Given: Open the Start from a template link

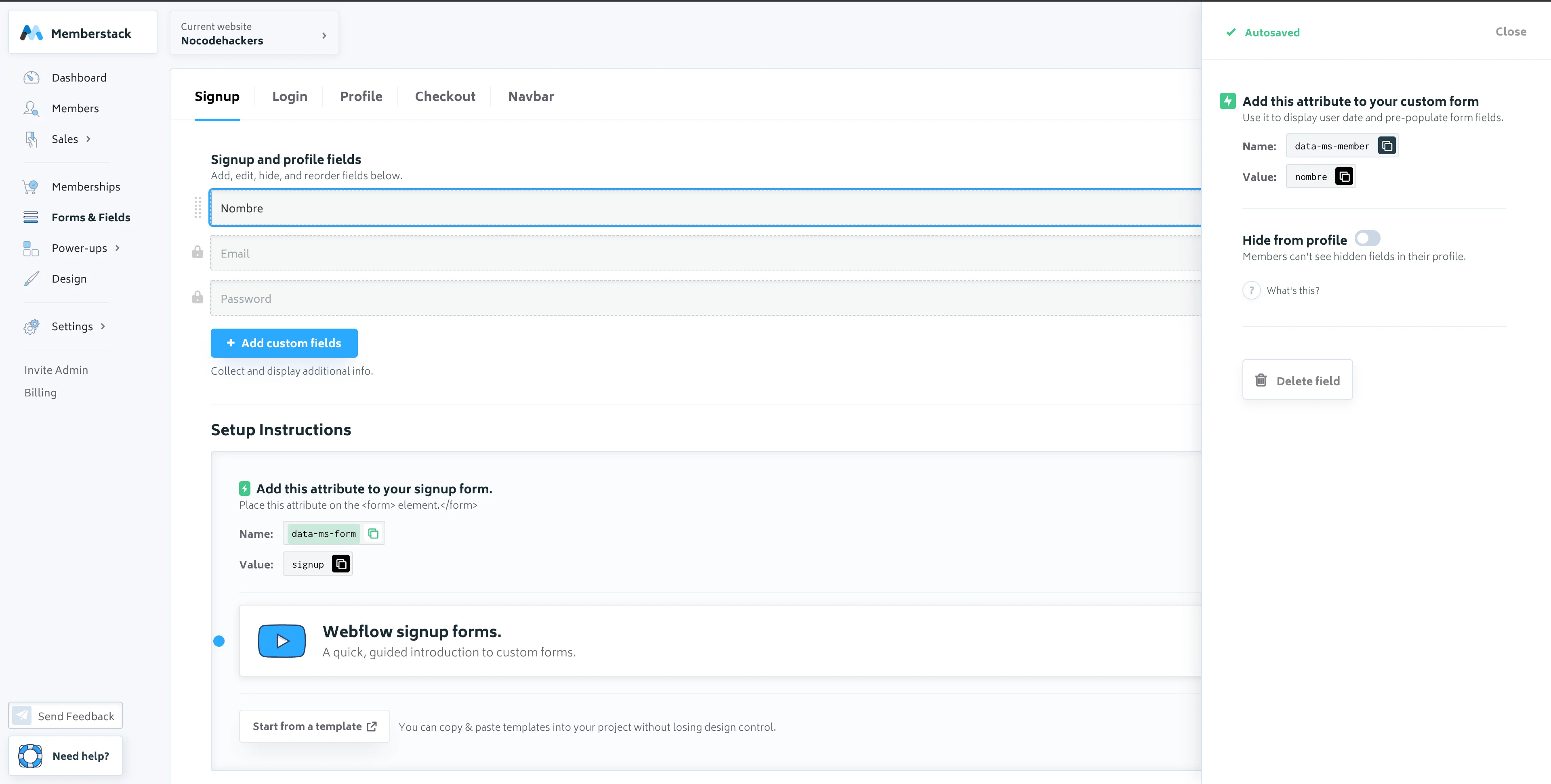Looking at the screenshot, I should coord(314,726).
